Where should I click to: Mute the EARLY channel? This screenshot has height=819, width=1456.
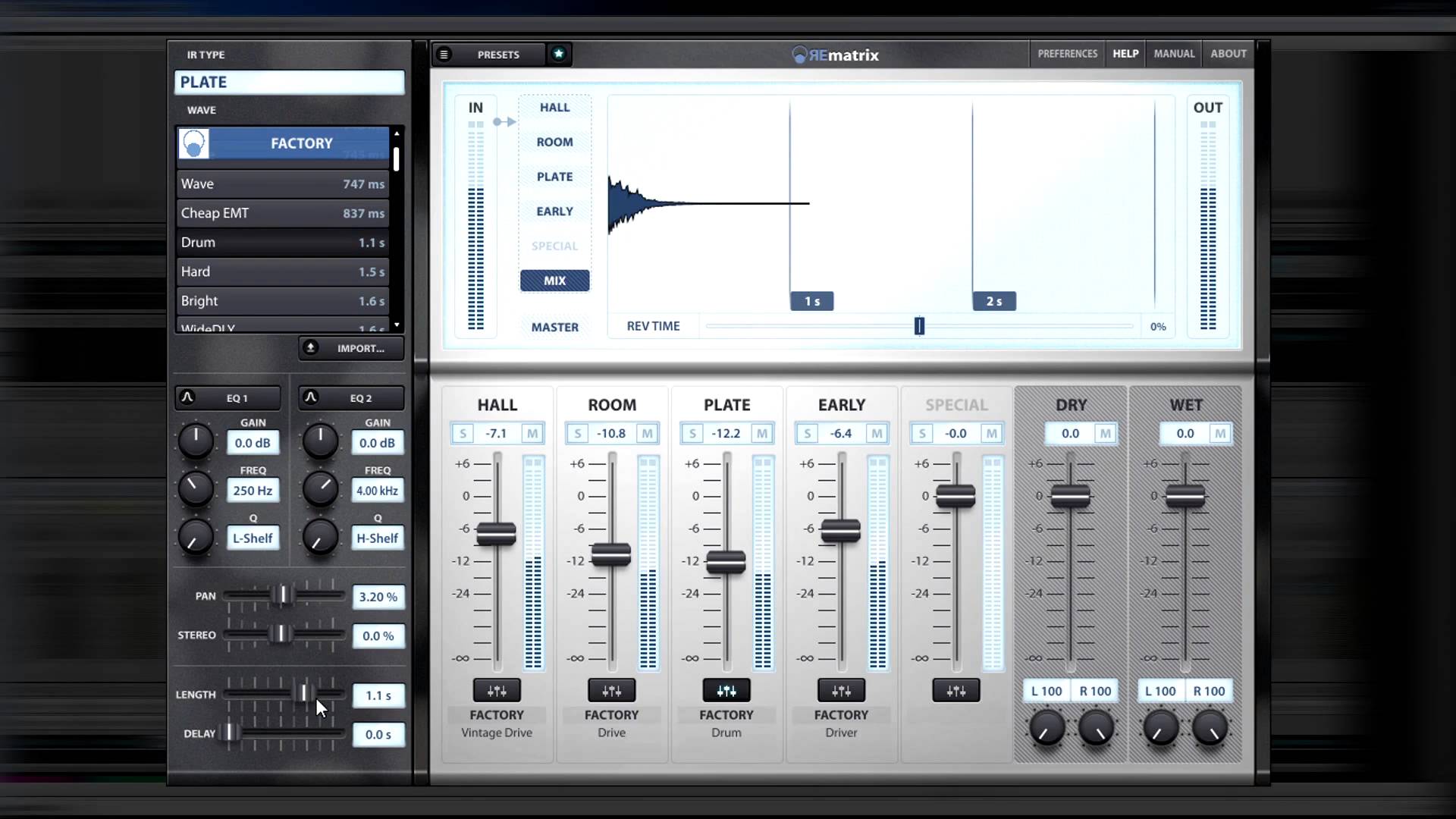point(877,433)
